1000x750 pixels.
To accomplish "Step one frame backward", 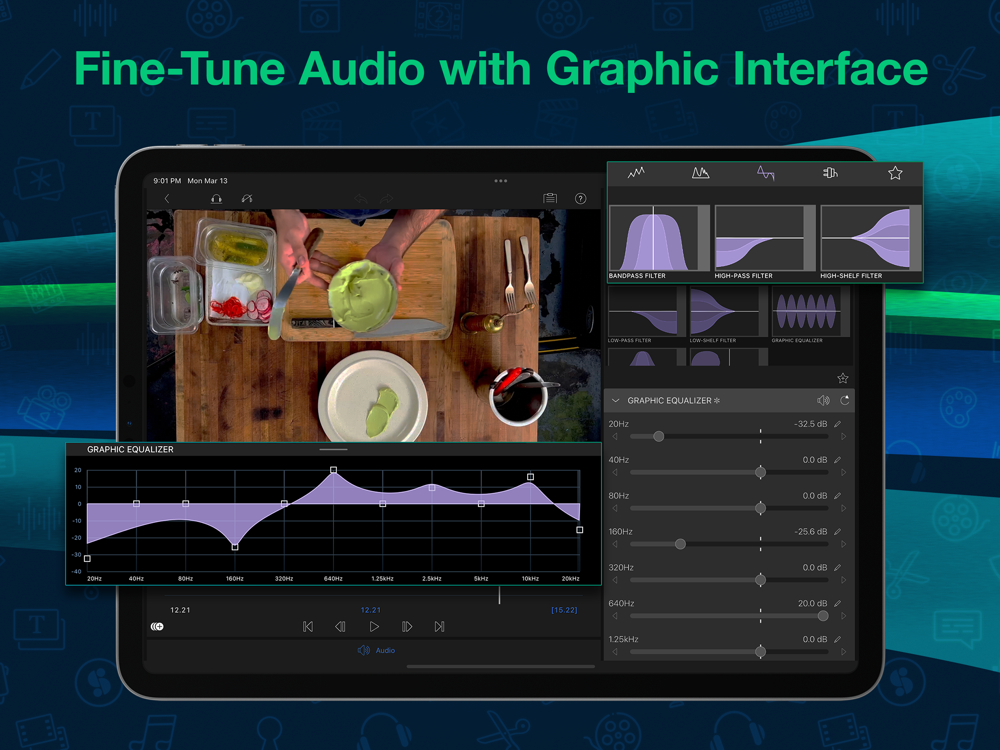I will pyautogui.click(x=340, y=627).
